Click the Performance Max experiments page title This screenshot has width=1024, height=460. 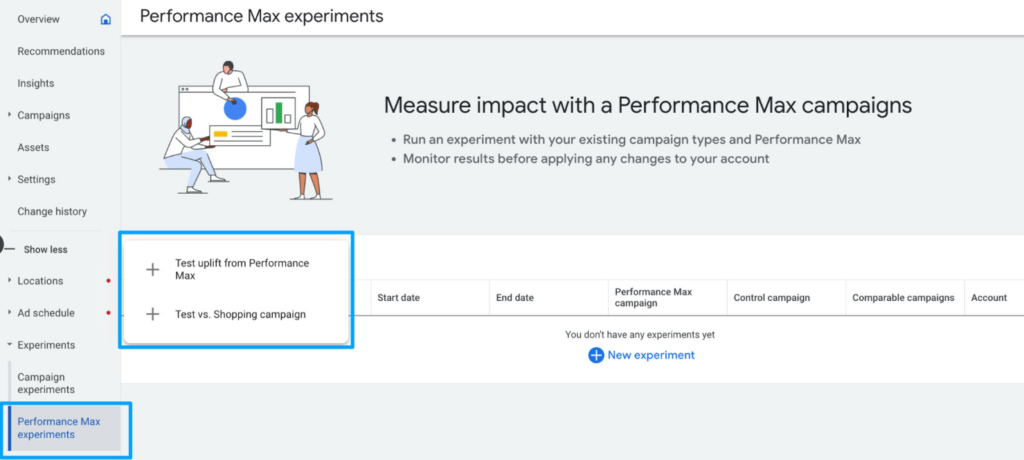[261, 16]
